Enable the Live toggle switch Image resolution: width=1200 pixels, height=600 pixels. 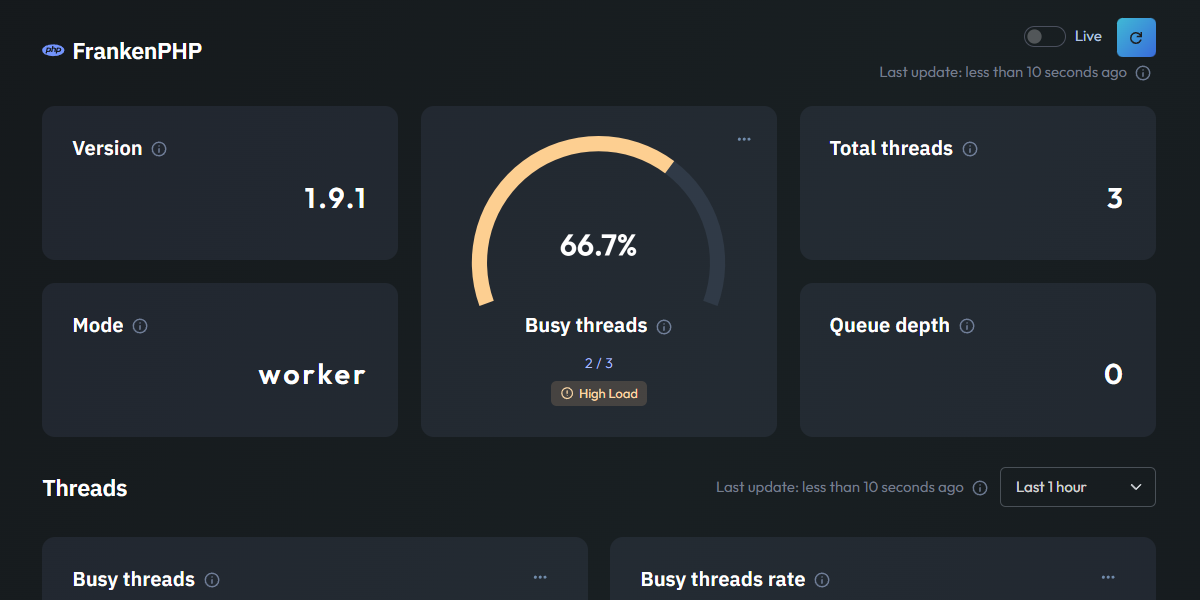[1044, 37]
